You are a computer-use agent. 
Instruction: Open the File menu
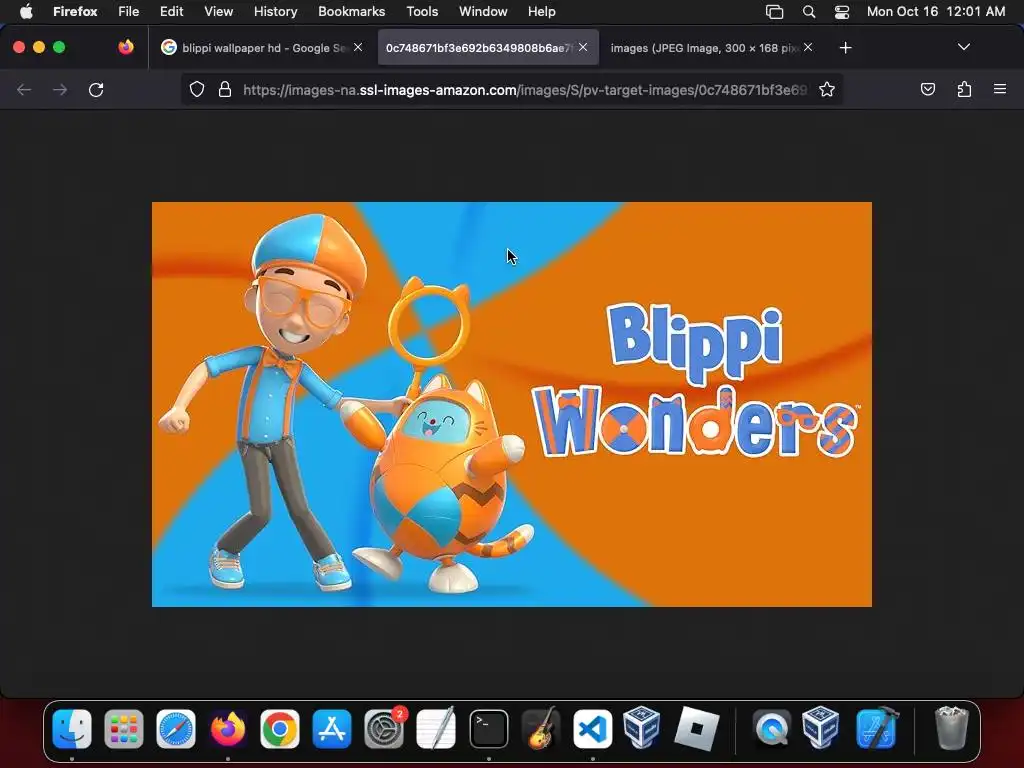(128, 12)
